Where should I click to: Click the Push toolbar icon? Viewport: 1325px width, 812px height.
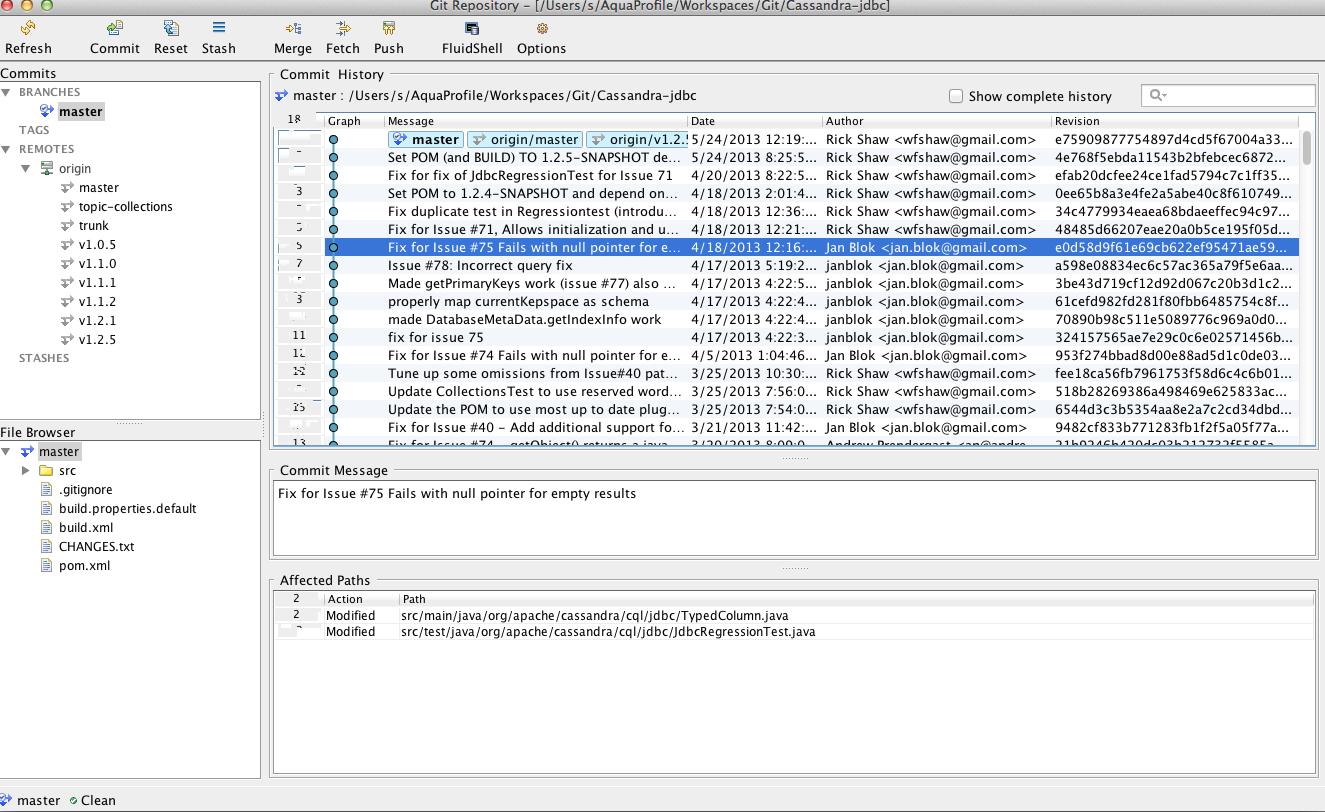tap(389, 28)
